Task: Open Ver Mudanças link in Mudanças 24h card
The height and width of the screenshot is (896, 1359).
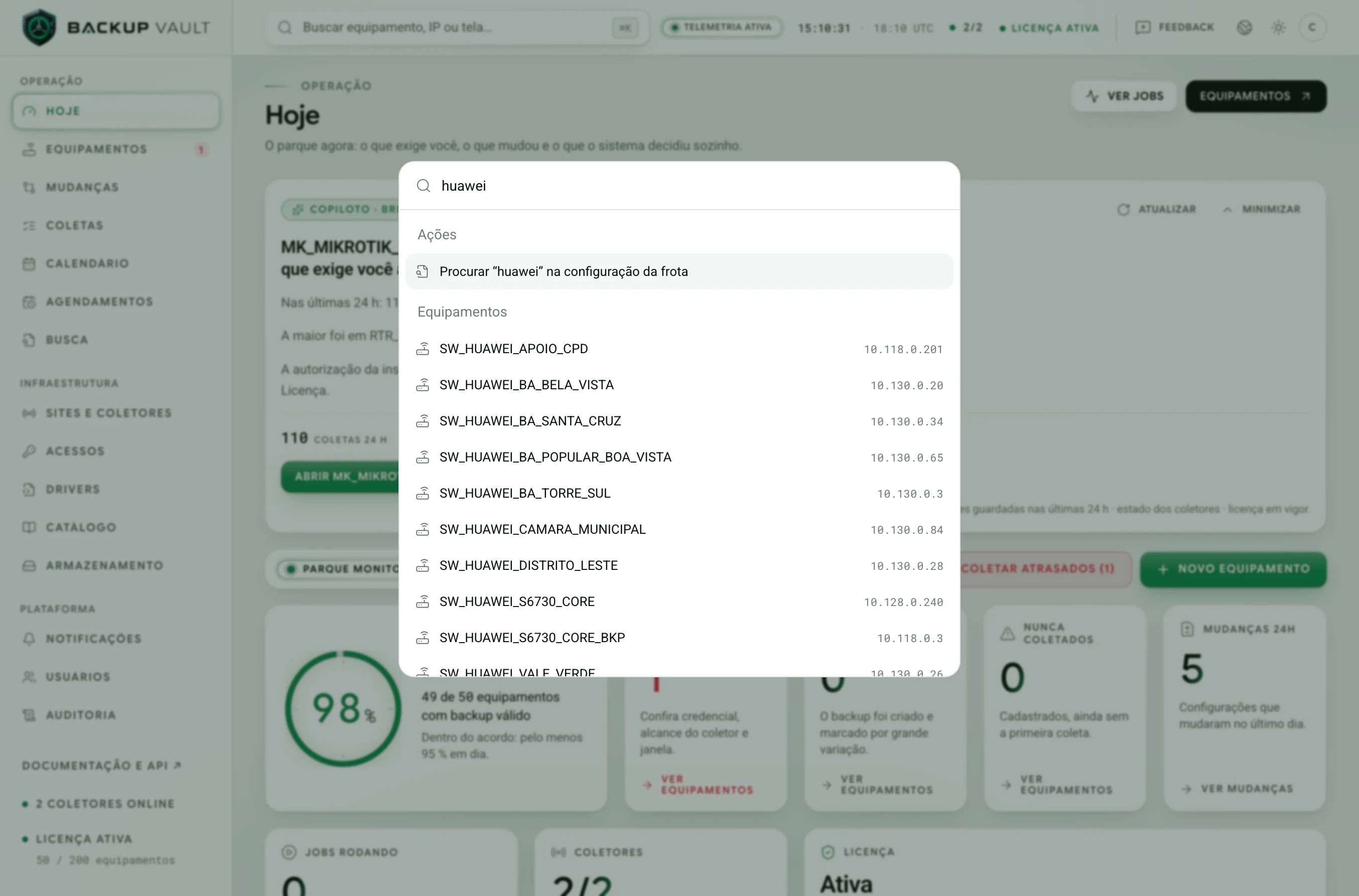Action: tap(1237, 789)
